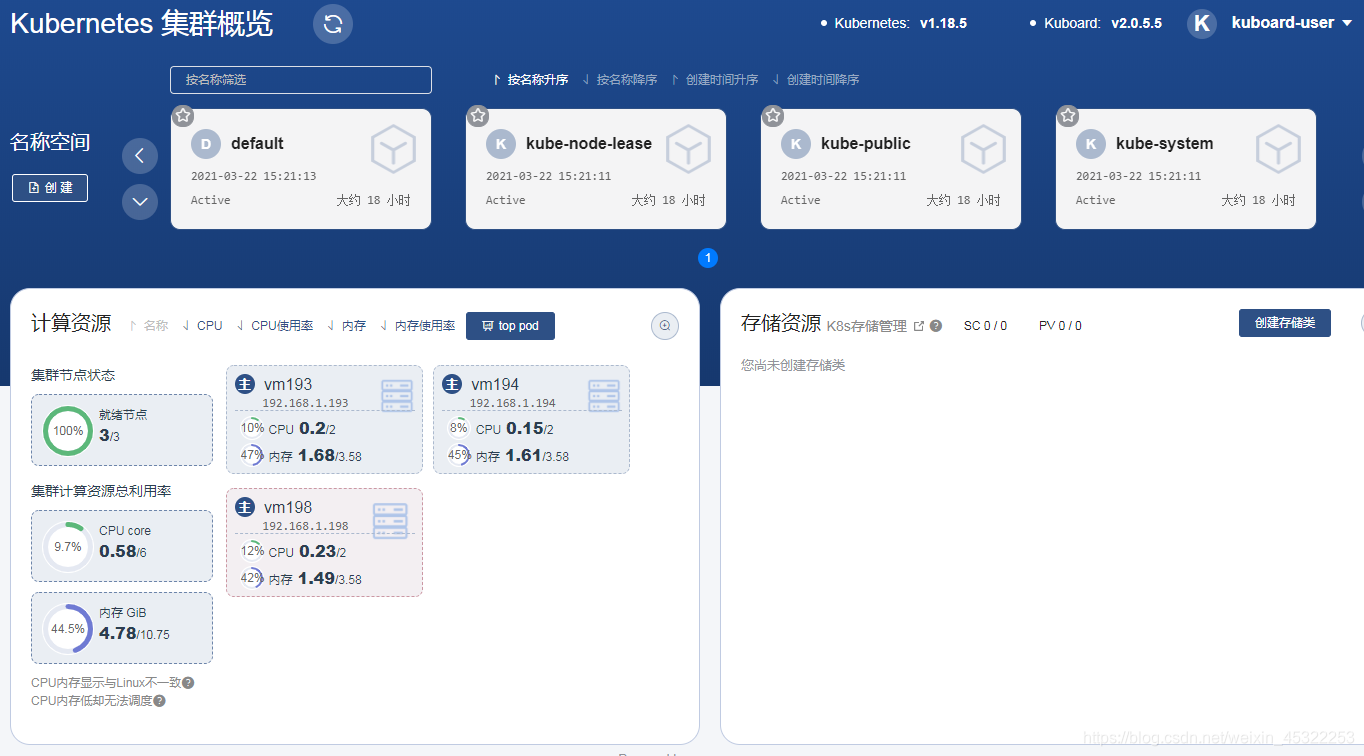Click the D badge of default namespace
The width and height of the screenshot is (1364, 756).
[x=206, y=144]
